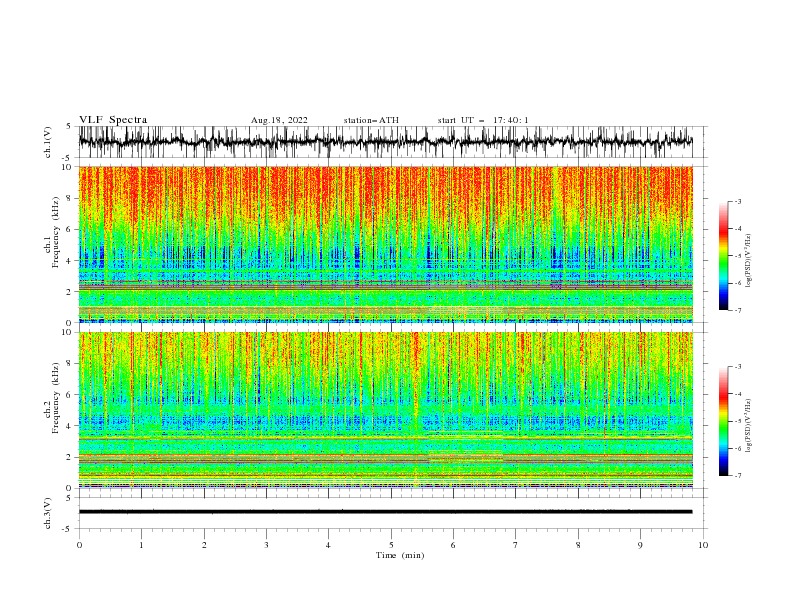Click the ch.2 "Frequency (kHz)" axis label
This screenshot has width=792, height=612.
coord(56,398)
